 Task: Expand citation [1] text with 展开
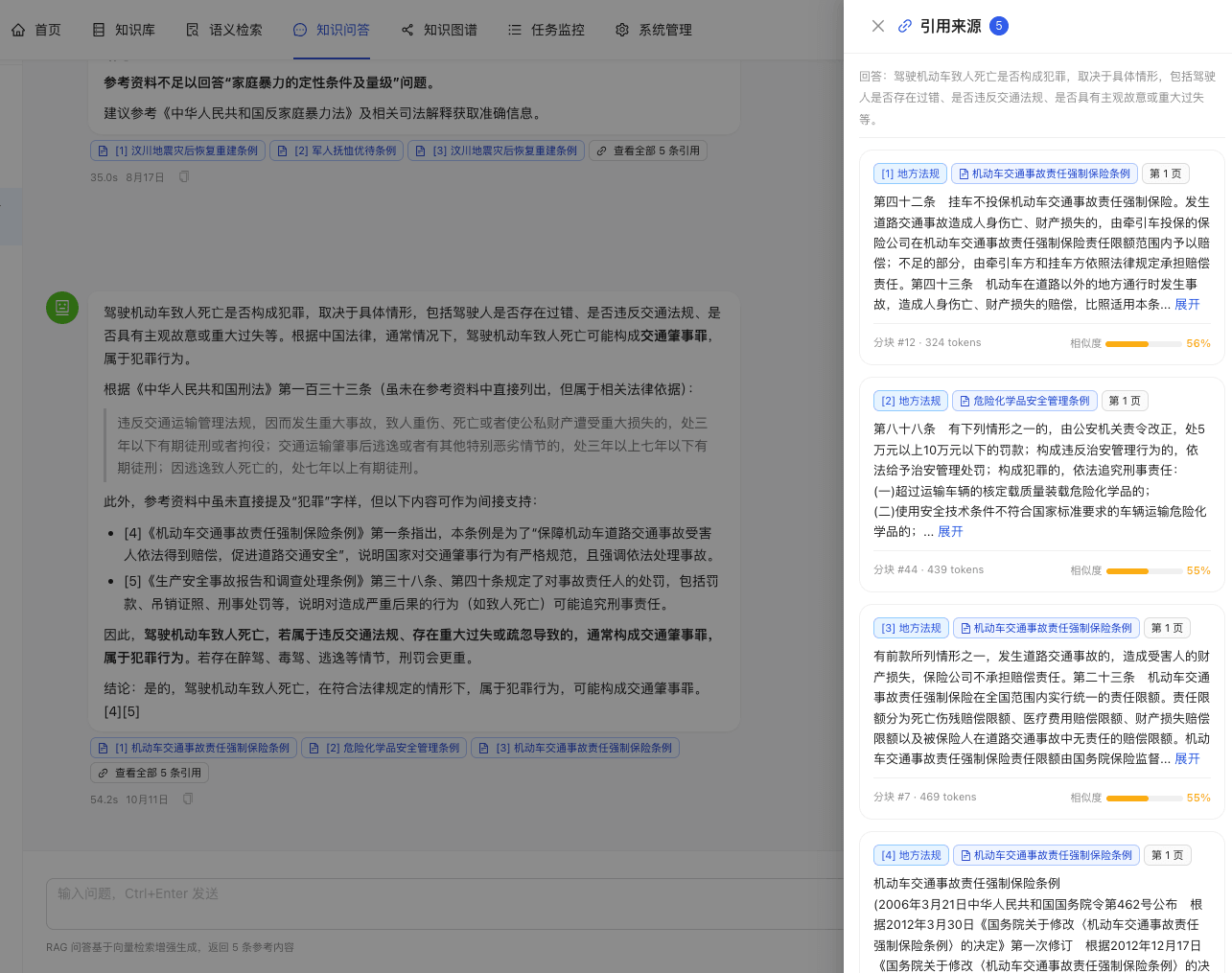1187,304
